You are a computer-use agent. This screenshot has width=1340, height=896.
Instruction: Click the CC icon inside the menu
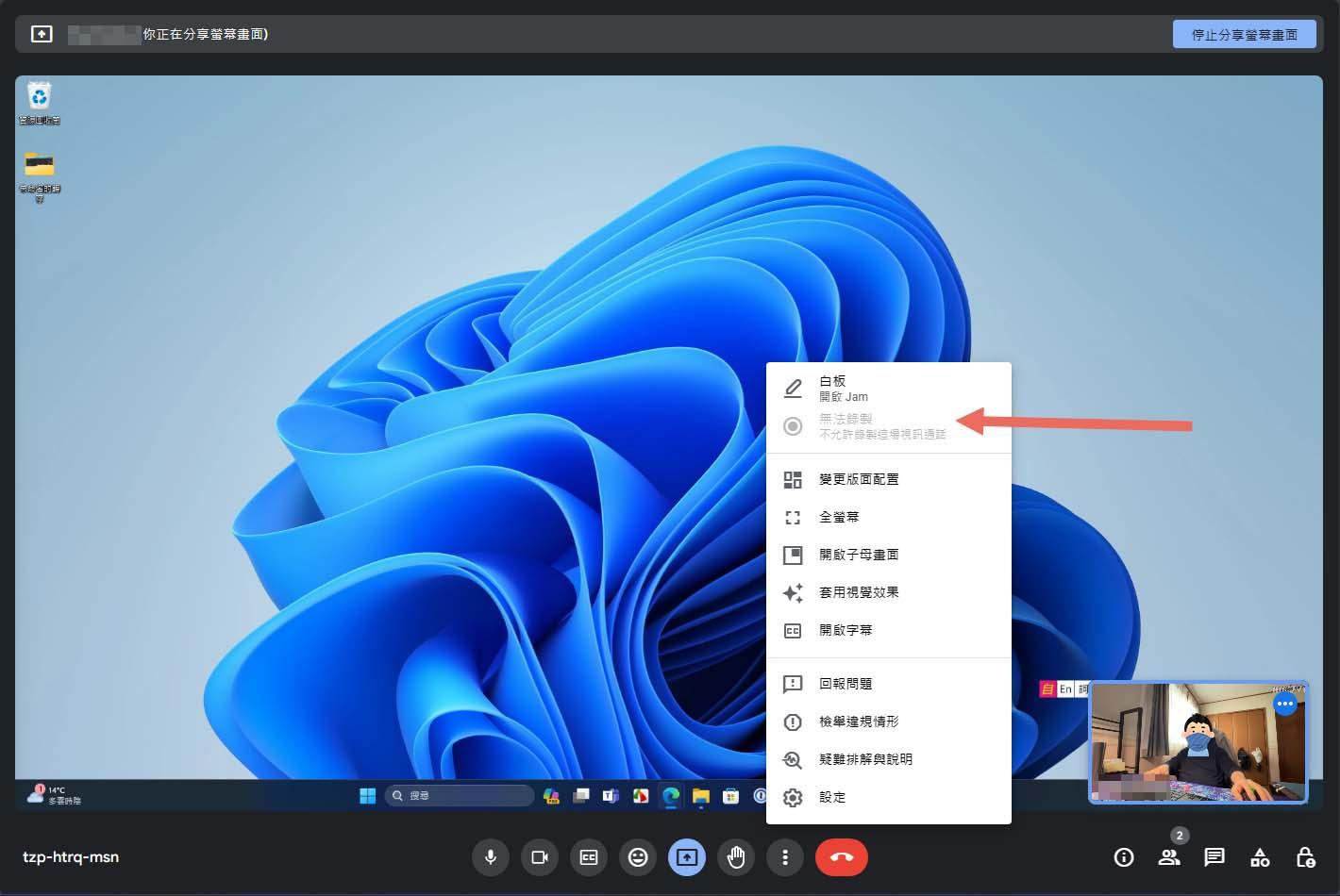(x=793, y=630)
